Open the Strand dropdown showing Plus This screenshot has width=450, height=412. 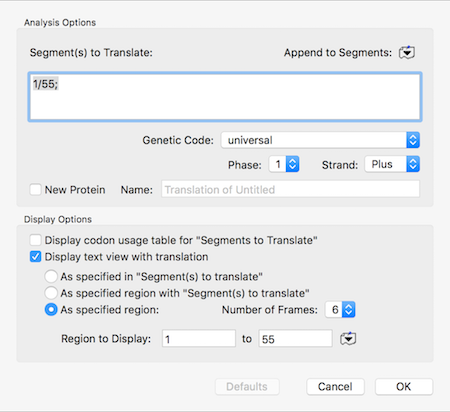[x=392, y=164]
